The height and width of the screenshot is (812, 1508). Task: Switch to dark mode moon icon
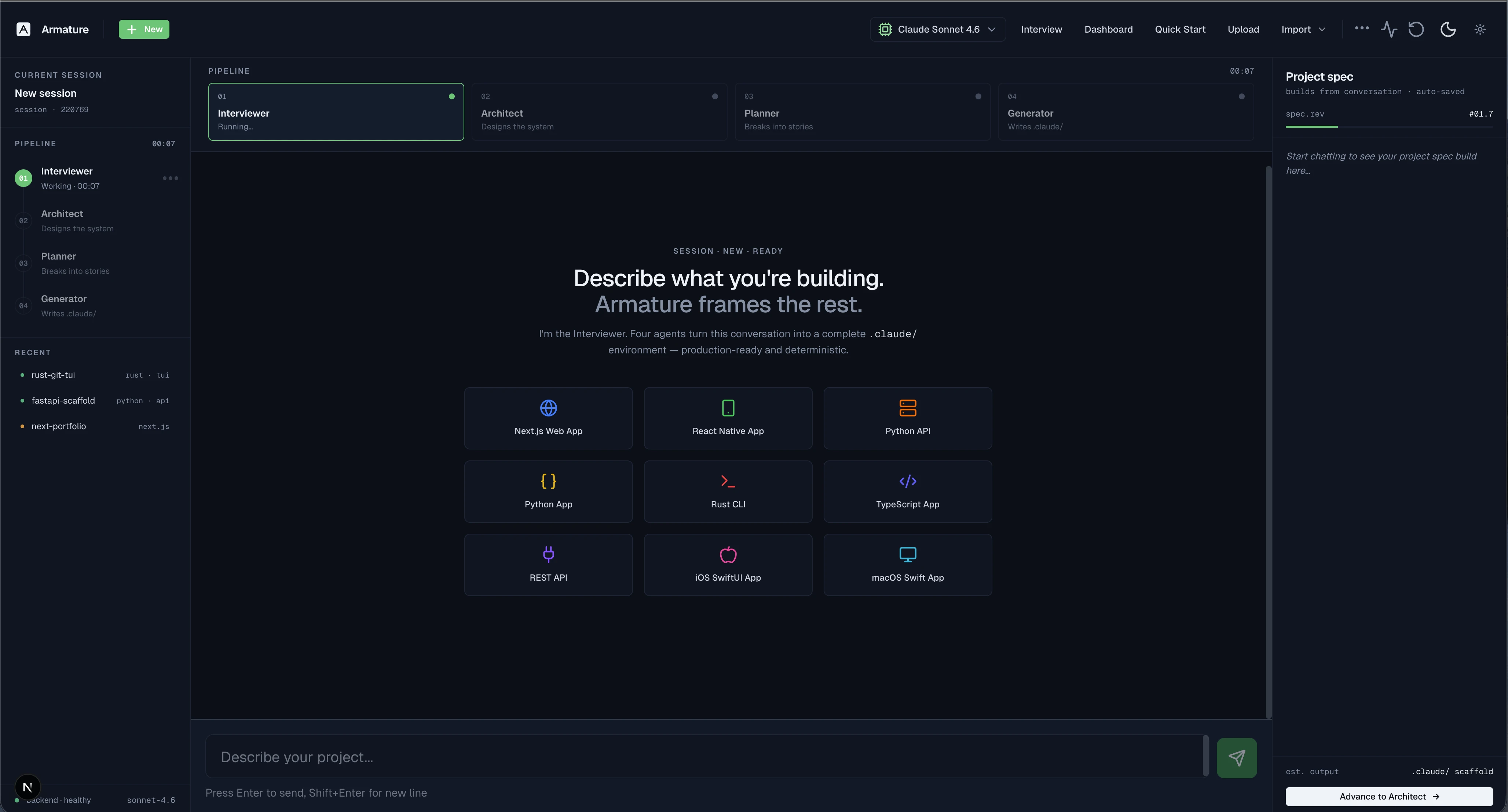pos(1448,29)
